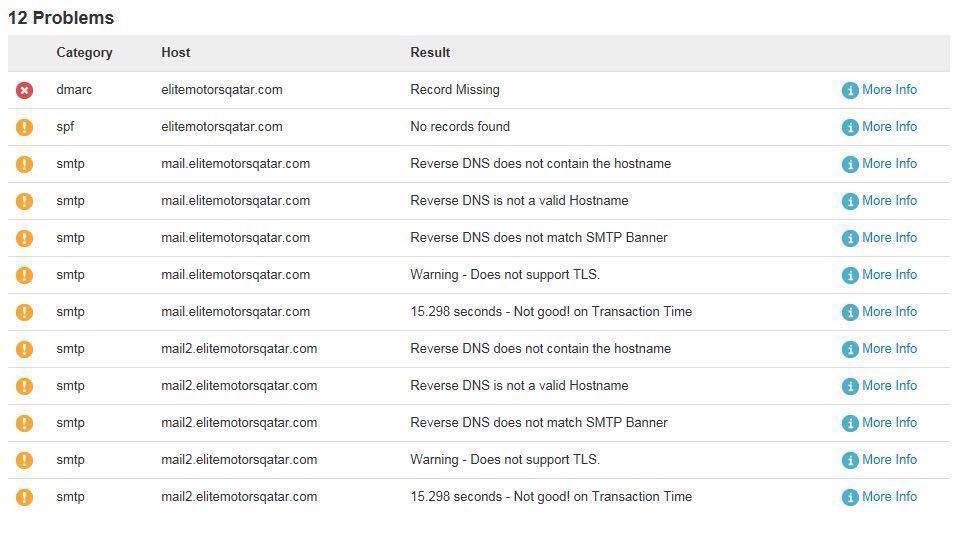Open More Info for mail2 Reverse DNS hostname missing
This screenshot has height=557, width=960.
[889, 349]
